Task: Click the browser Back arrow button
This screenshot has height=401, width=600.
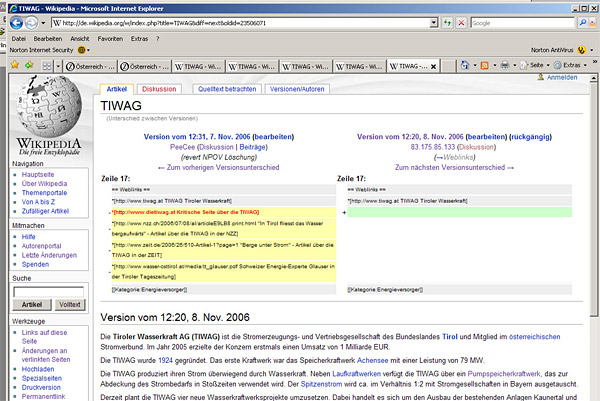Action: [x=16, y=23]
